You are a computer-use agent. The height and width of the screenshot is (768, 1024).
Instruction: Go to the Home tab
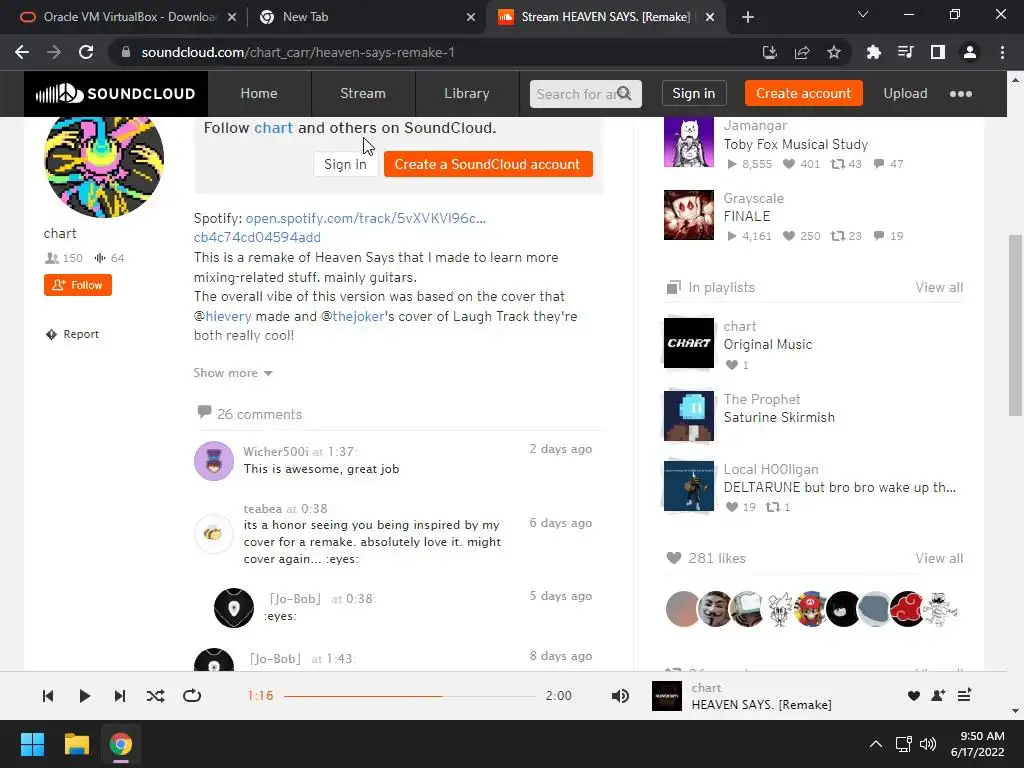(x=259, y=93)
